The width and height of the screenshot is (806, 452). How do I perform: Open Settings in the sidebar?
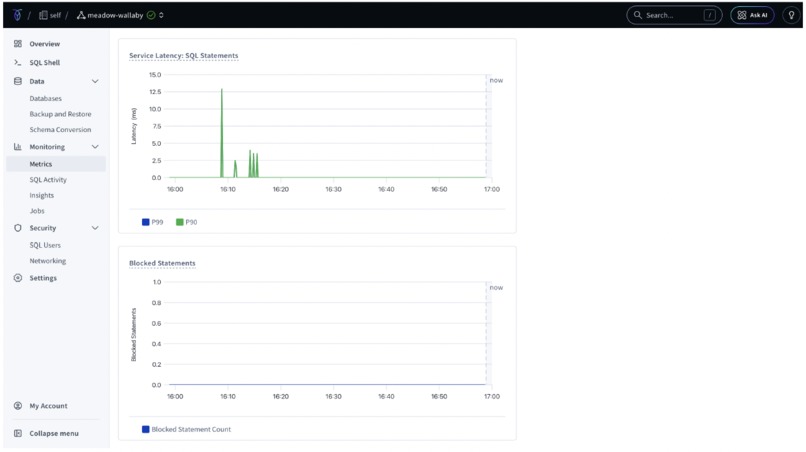pos(43,278)
